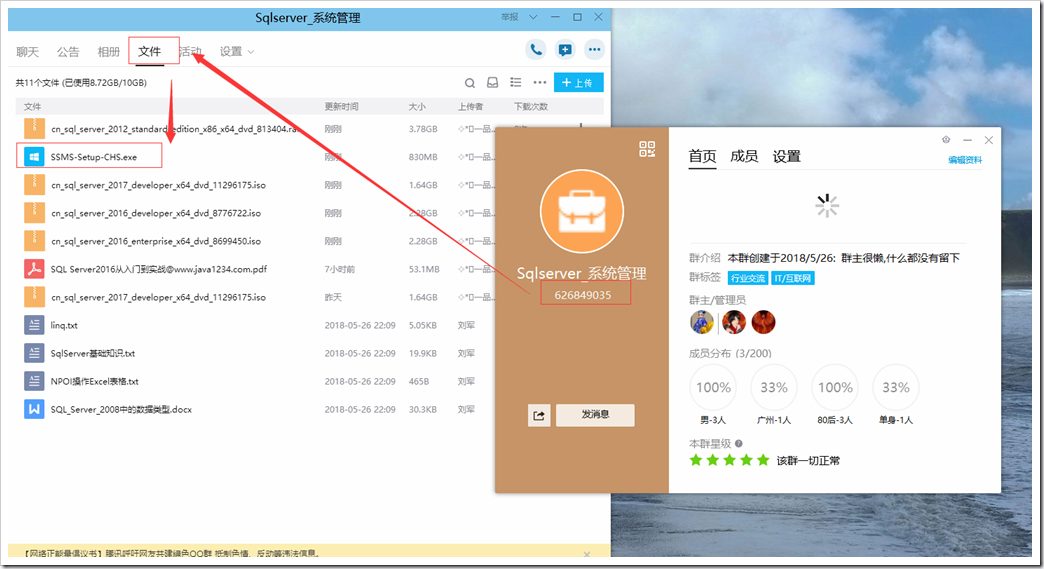Click the 行业交流 group tag
The width and height of the screenshot is (1044, 569).
(748, 278)
